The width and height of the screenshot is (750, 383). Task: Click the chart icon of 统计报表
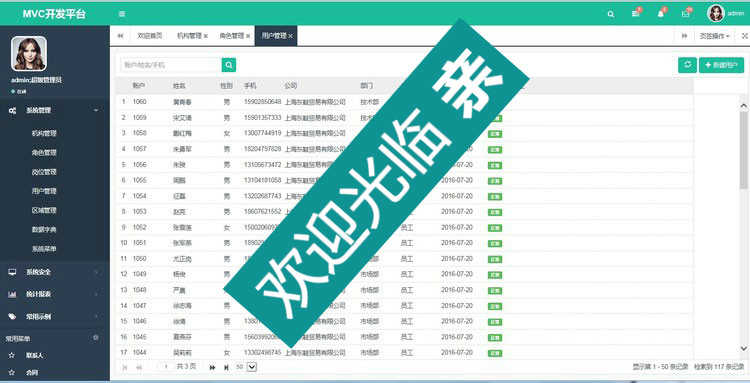click(x=12, y=294)
